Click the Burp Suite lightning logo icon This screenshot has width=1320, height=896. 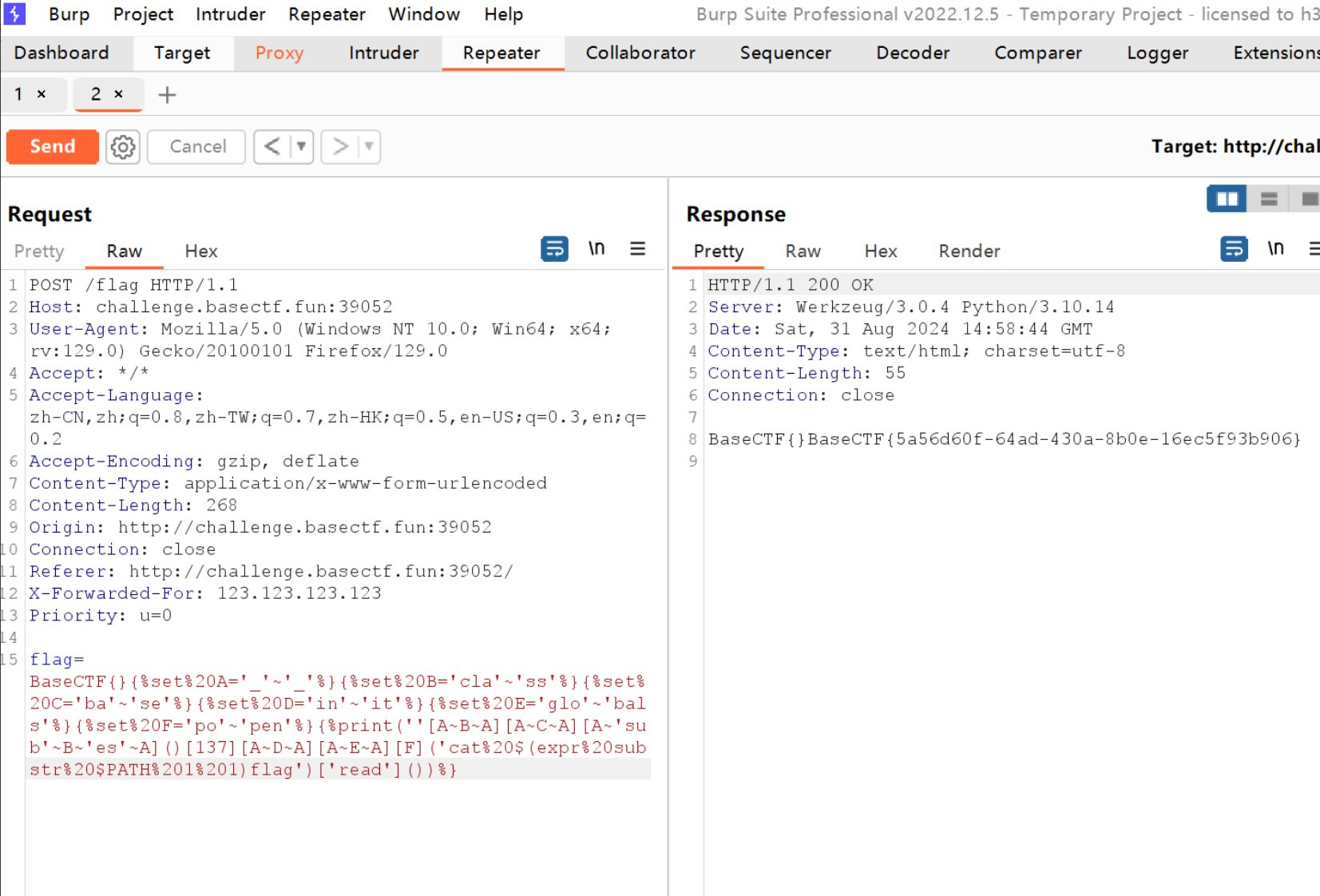pos(14,14)
